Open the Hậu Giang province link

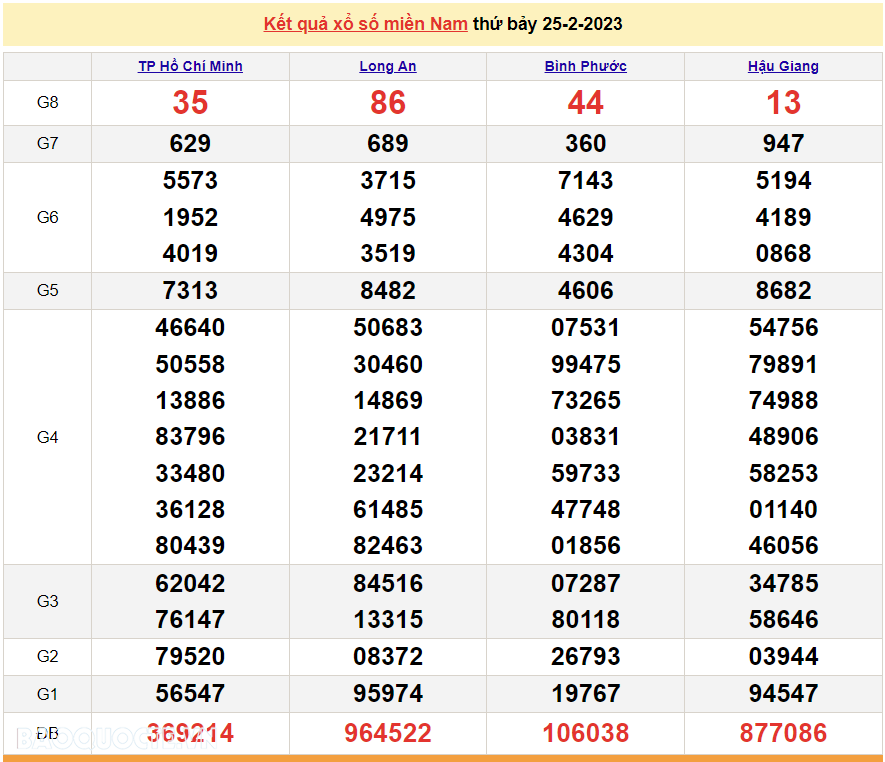[x=783, y=66]
